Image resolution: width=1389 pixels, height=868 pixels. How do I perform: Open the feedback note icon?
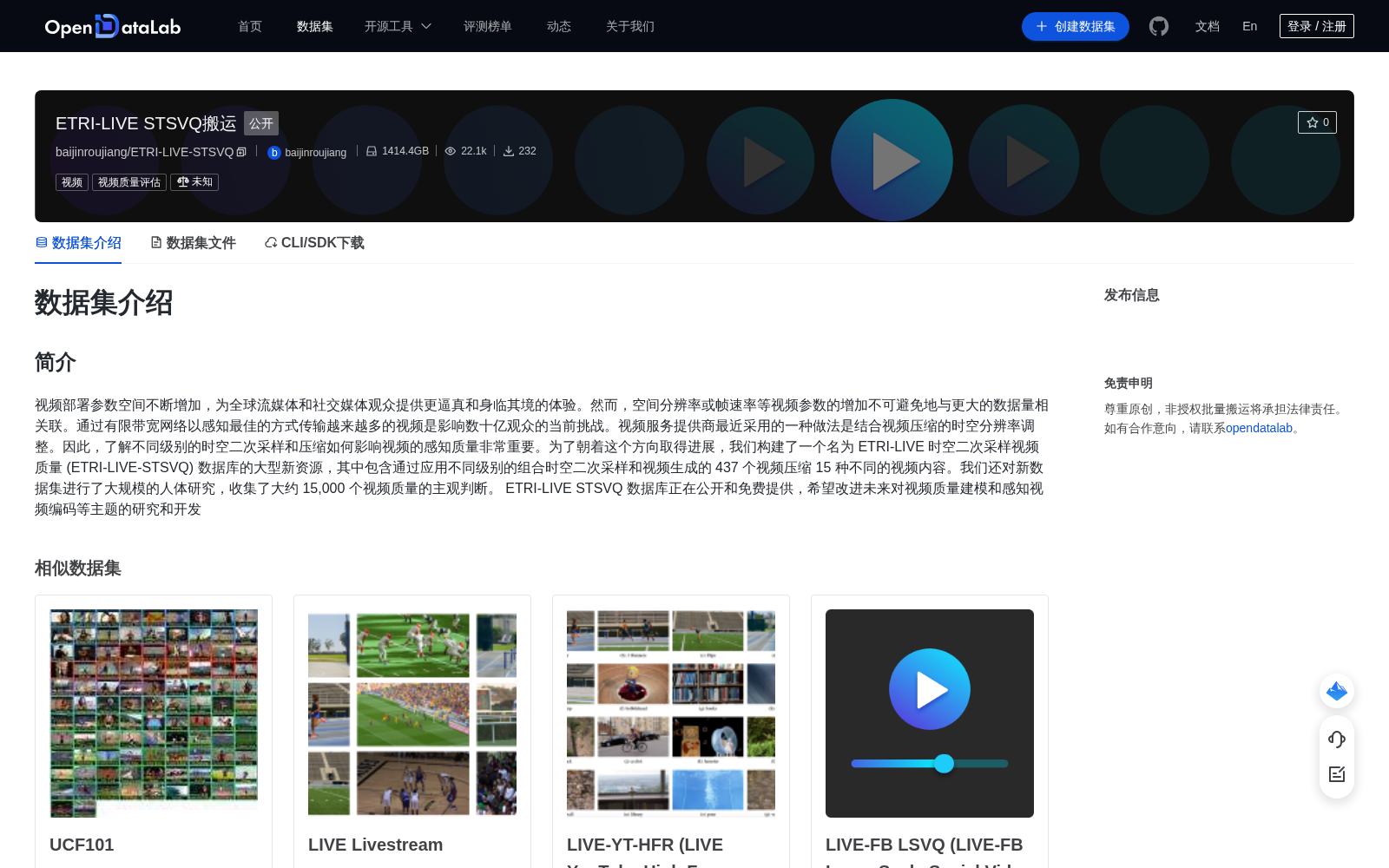pyautogui.click(x=1337, y=774)
